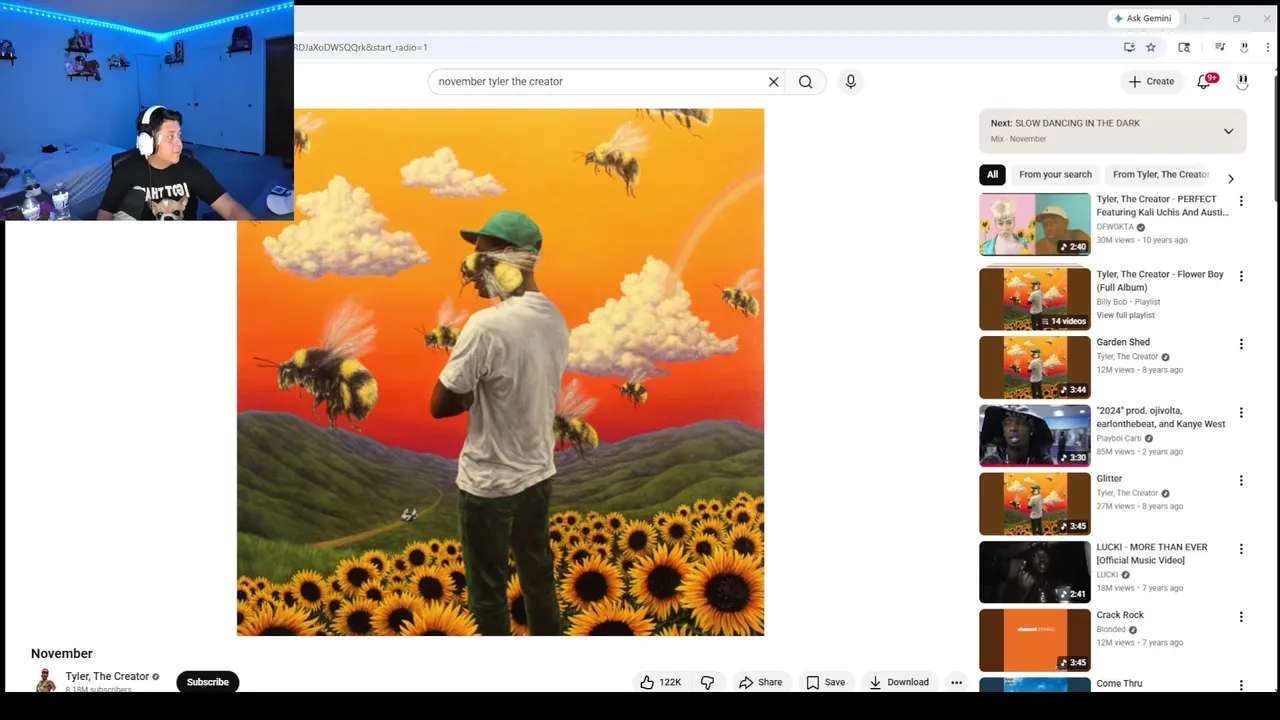The width and height of the screenshot is (1280, 720).
Task: Open options menu for Glitter
Action: click(1241, 480)
